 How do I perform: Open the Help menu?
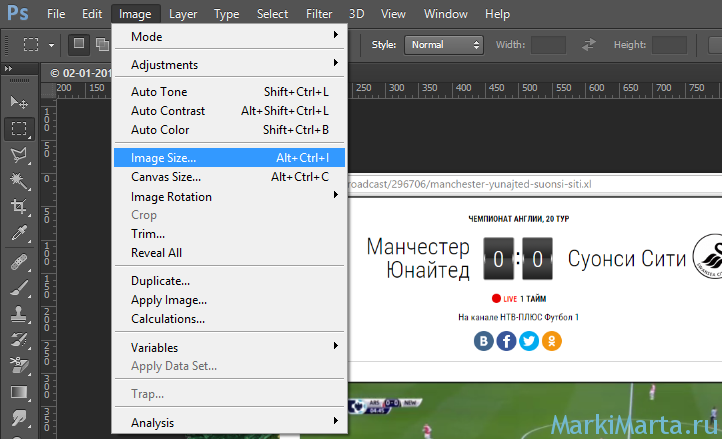497,14
